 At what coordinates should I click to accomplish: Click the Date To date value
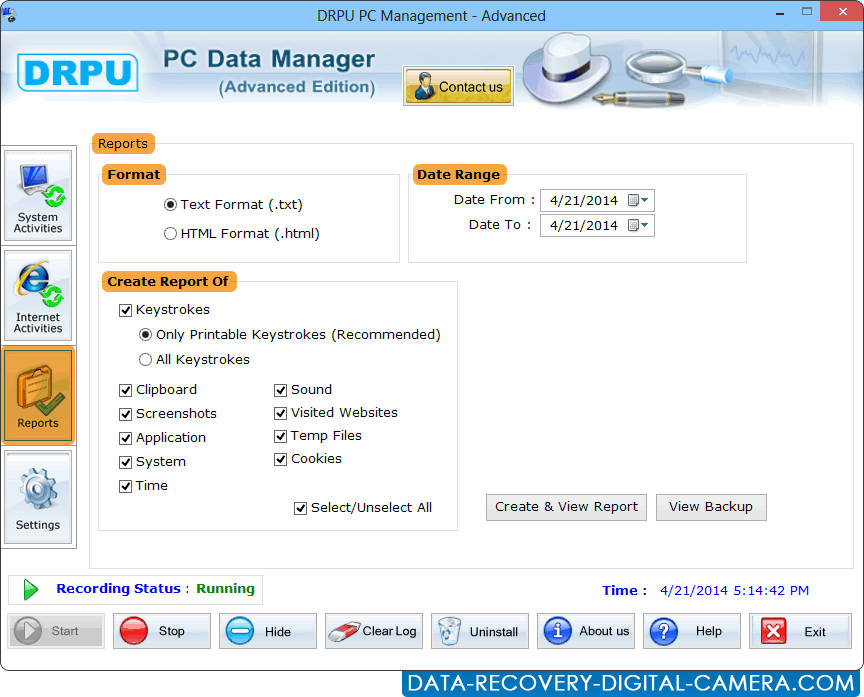(x=584, y=225)
